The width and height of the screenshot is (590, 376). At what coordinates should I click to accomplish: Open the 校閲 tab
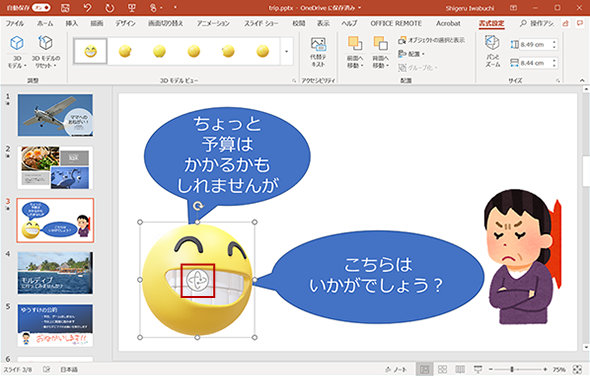click(299, 23)
